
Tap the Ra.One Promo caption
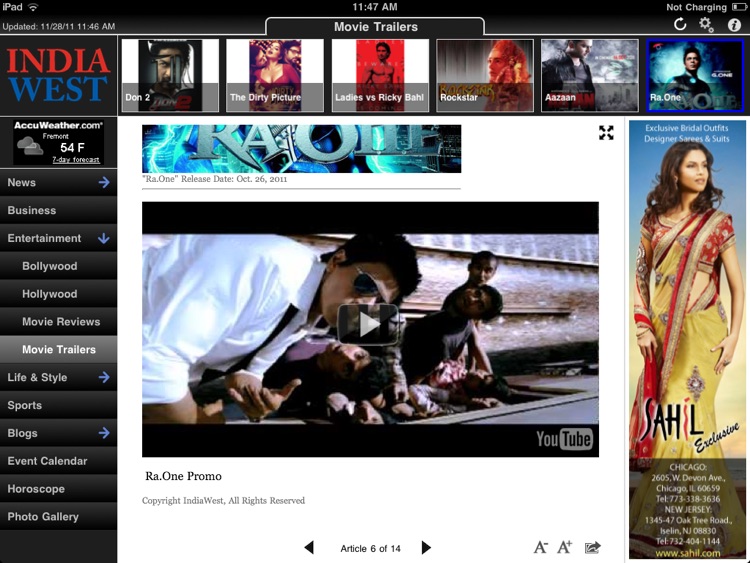(x=183, y=476)
